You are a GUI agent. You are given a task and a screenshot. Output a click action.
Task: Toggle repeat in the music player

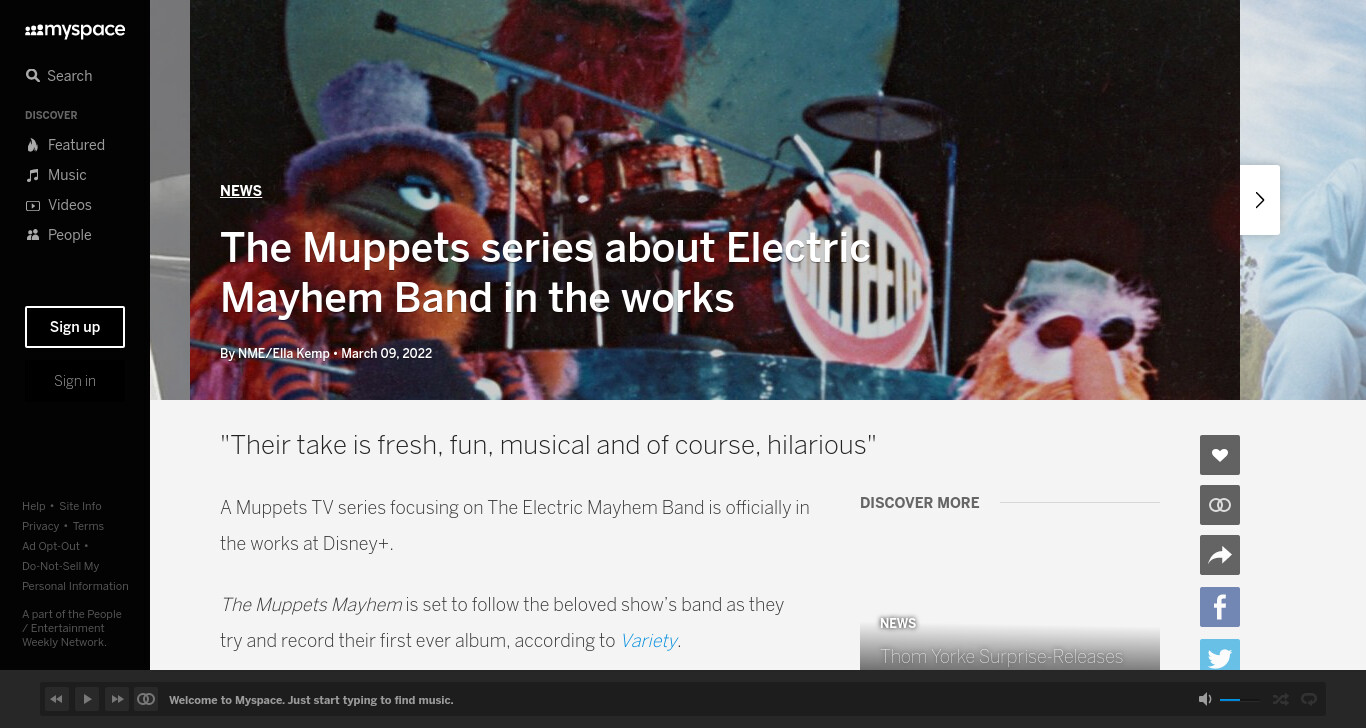point(1309,699)
